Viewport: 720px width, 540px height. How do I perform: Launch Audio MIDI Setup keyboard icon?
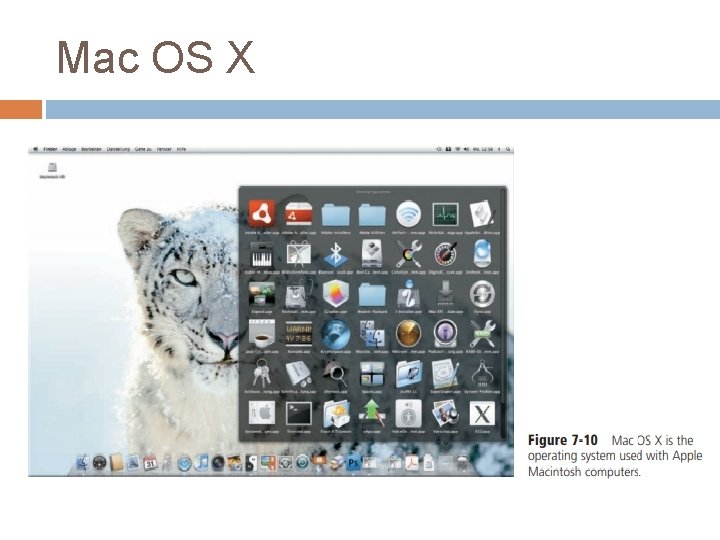point(262,254)
